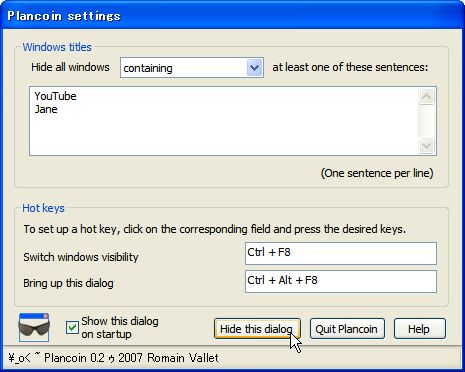Click empty area of sentences text box
Screen dimensions: 465x372
coord(223,135)
